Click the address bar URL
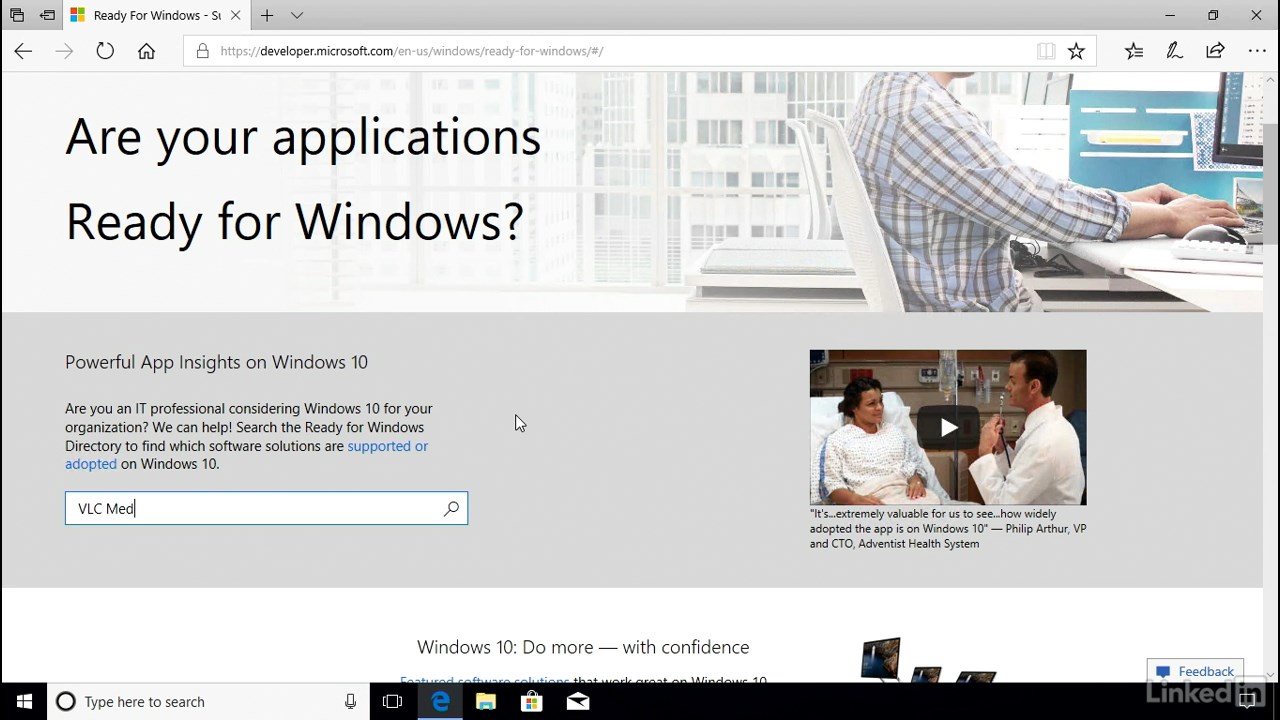The width and height of the screenshot is (1280, 720). [x=411, y=51]
